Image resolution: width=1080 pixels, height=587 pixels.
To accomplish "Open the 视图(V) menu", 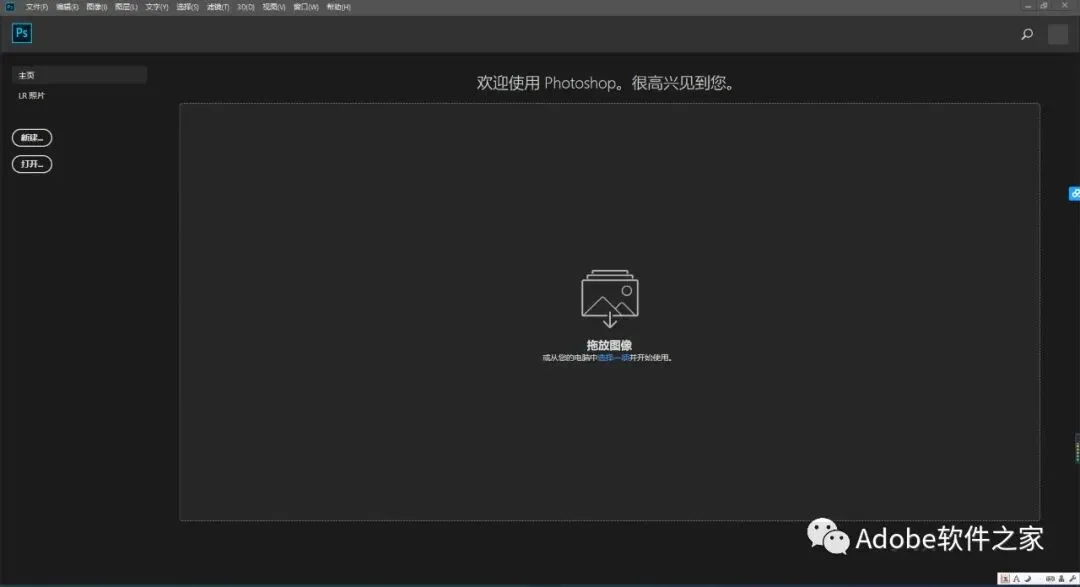I will (x=273, y=7).
